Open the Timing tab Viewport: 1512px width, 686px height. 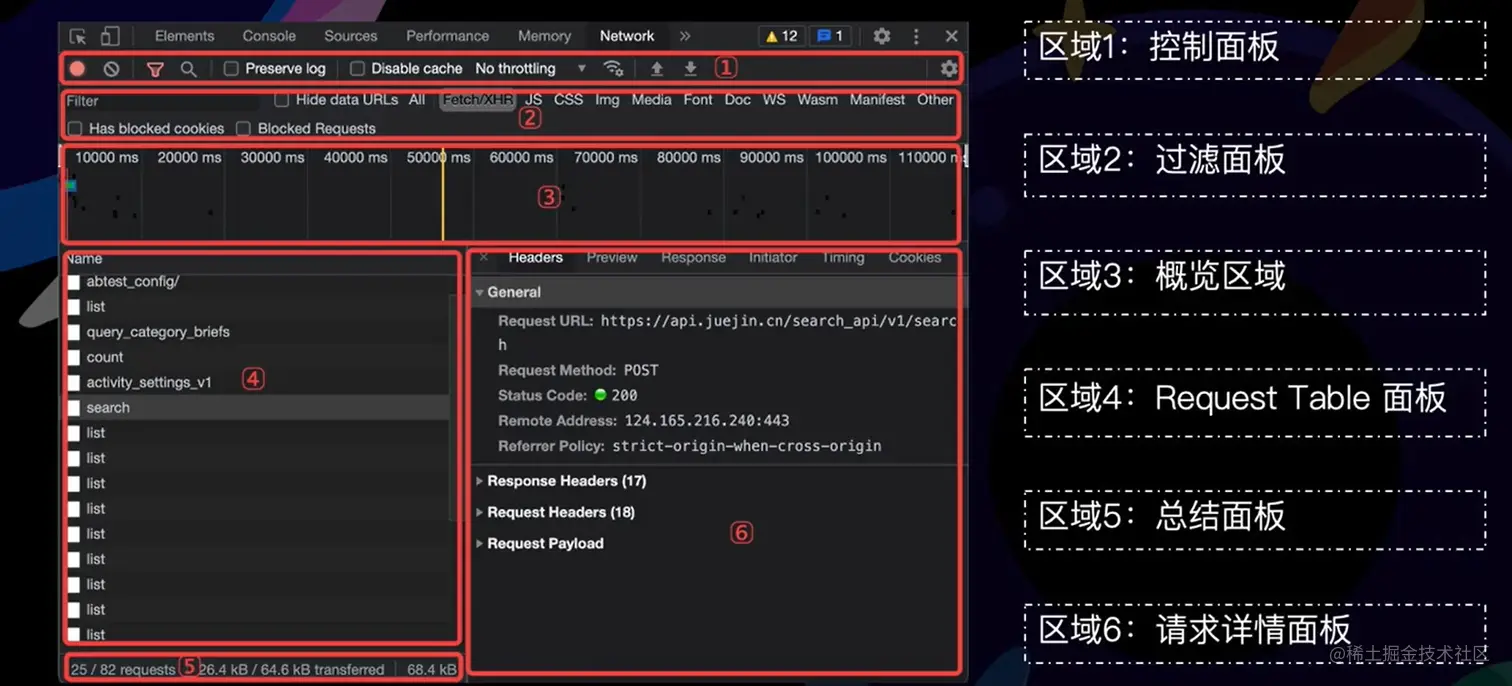[843, 257]
